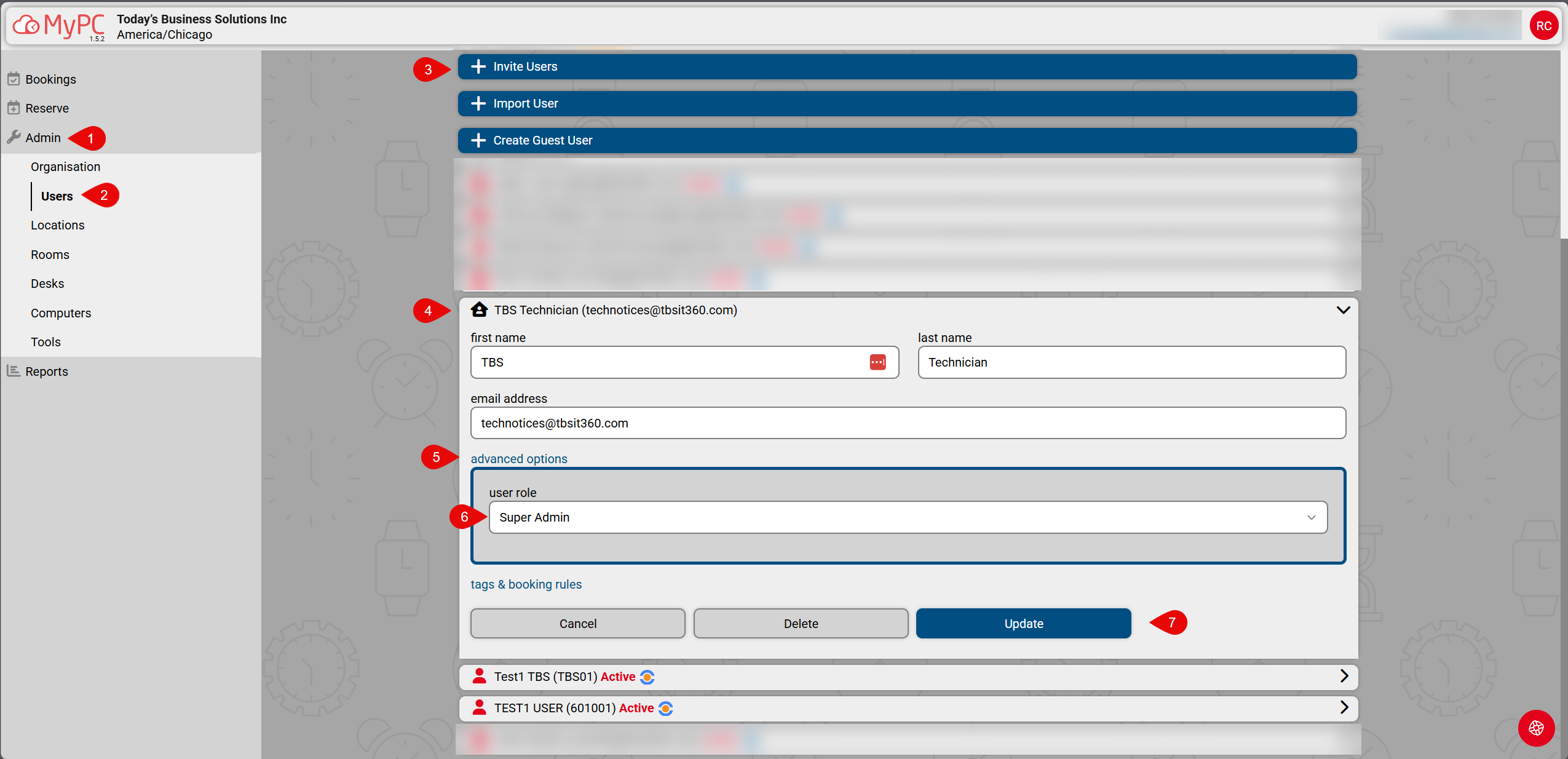Click the plus icon on Create Guest User

(478, 140)
